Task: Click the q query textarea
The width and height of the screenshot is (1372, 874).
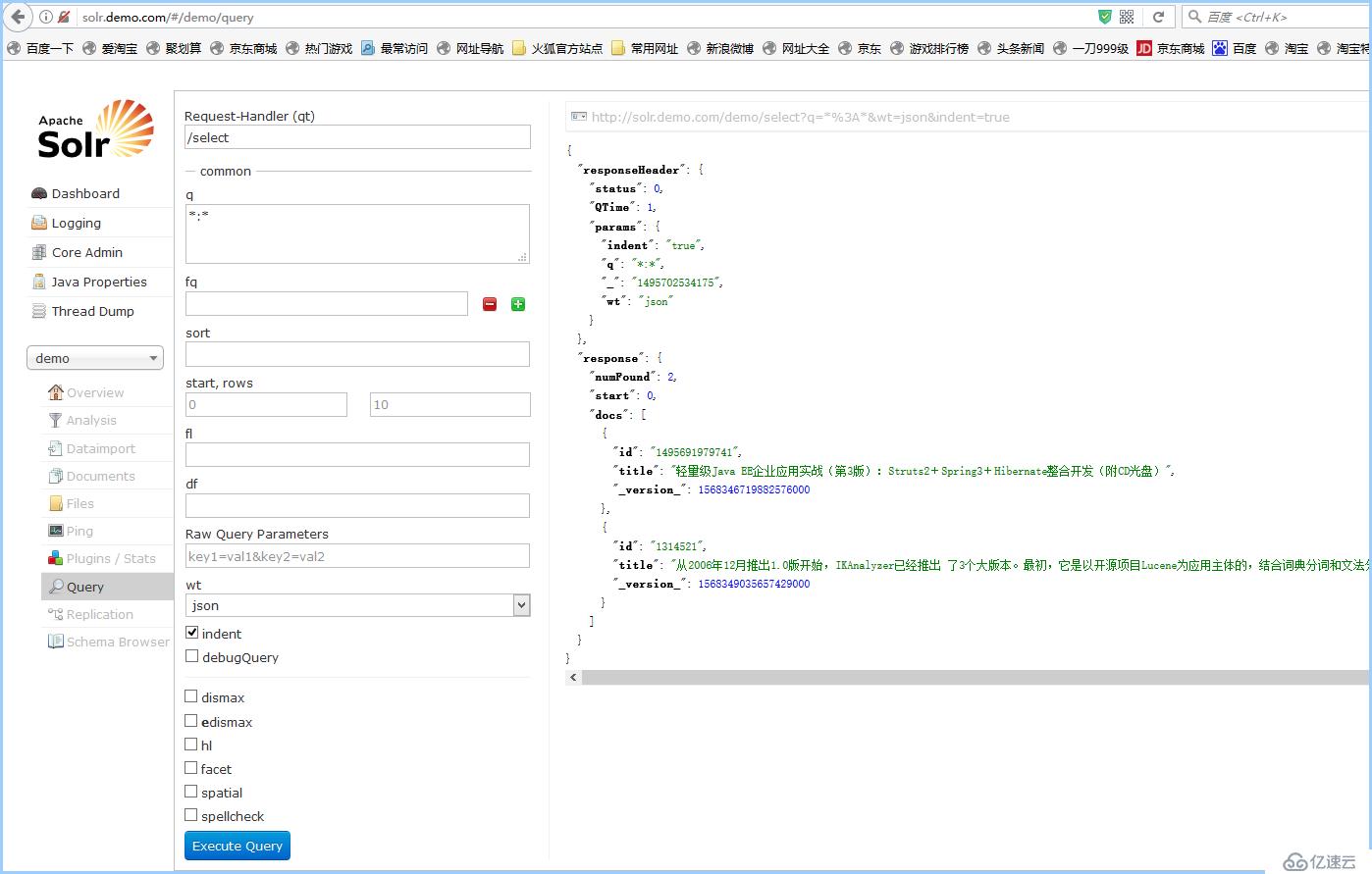Action: pos(357,233)
